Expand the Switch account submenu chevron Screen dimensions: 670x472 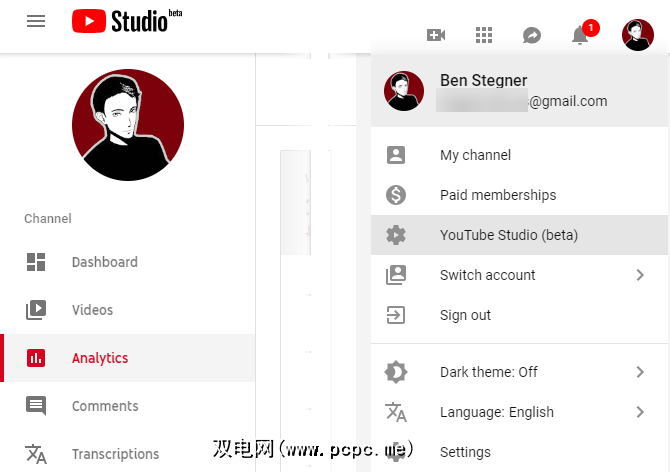(x=640, y=275)
